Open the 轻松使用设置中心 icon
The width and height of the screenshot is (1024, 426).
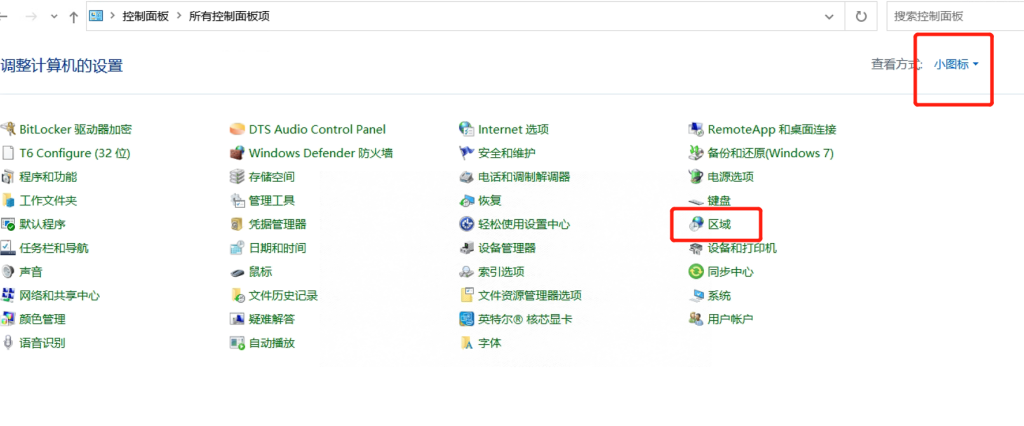466,224
